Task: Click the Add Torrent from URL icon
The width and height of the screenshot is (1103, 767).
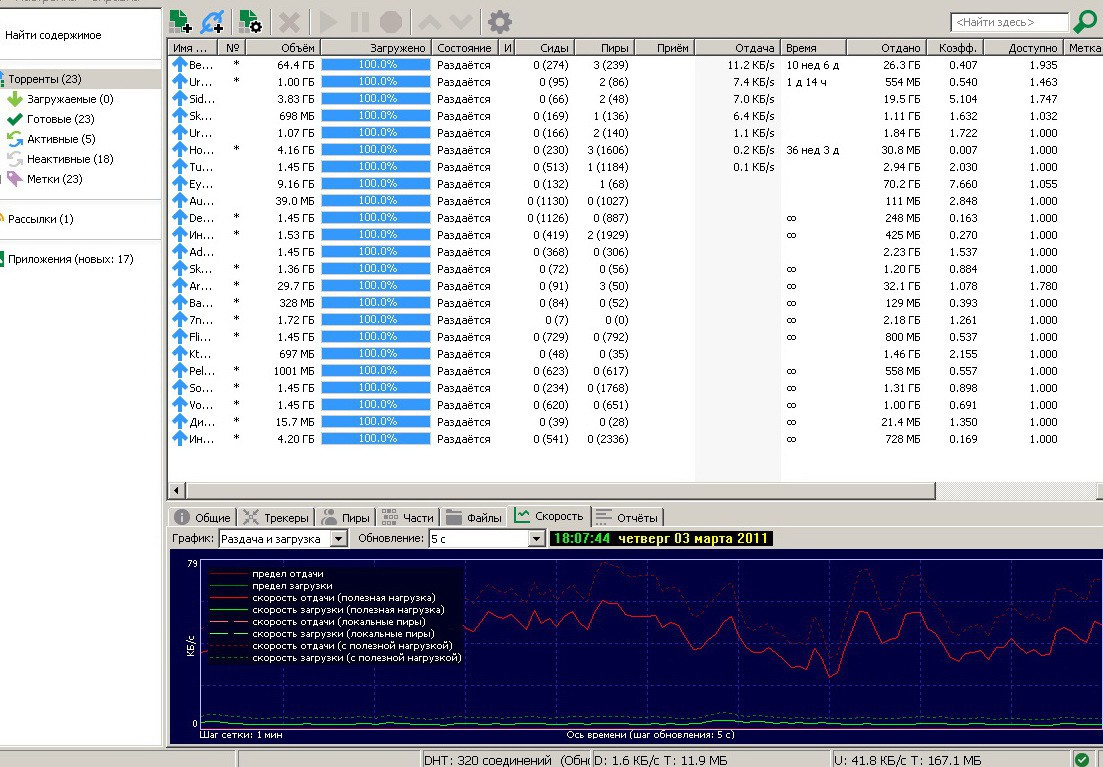Action: 212,22
